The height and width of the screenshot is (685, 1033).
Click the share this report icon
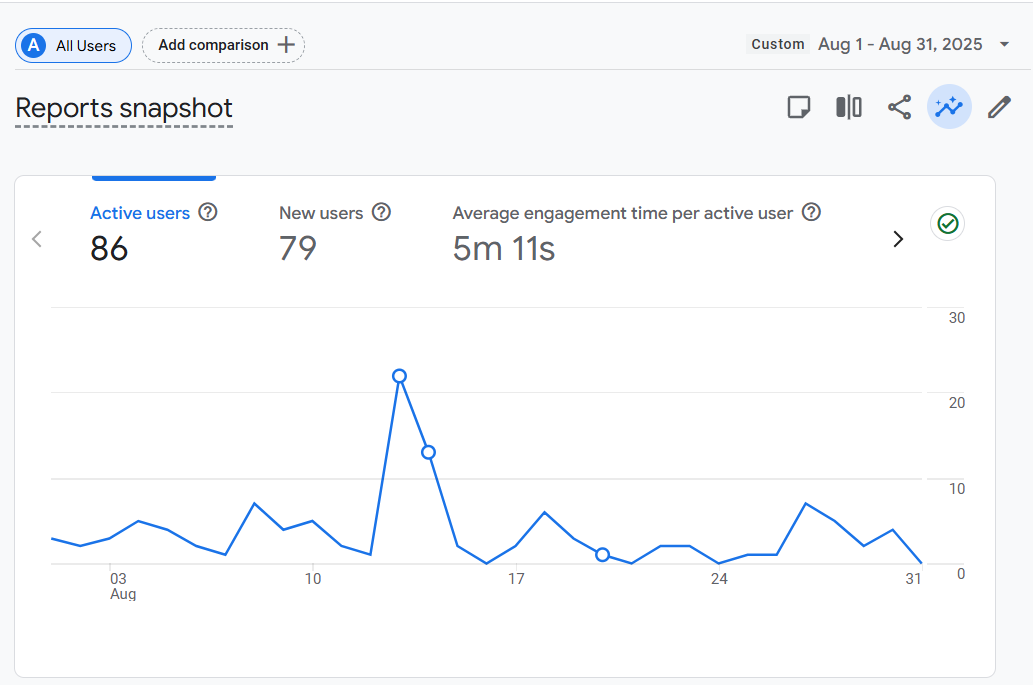pyautogui.click(x=899, y=107)
